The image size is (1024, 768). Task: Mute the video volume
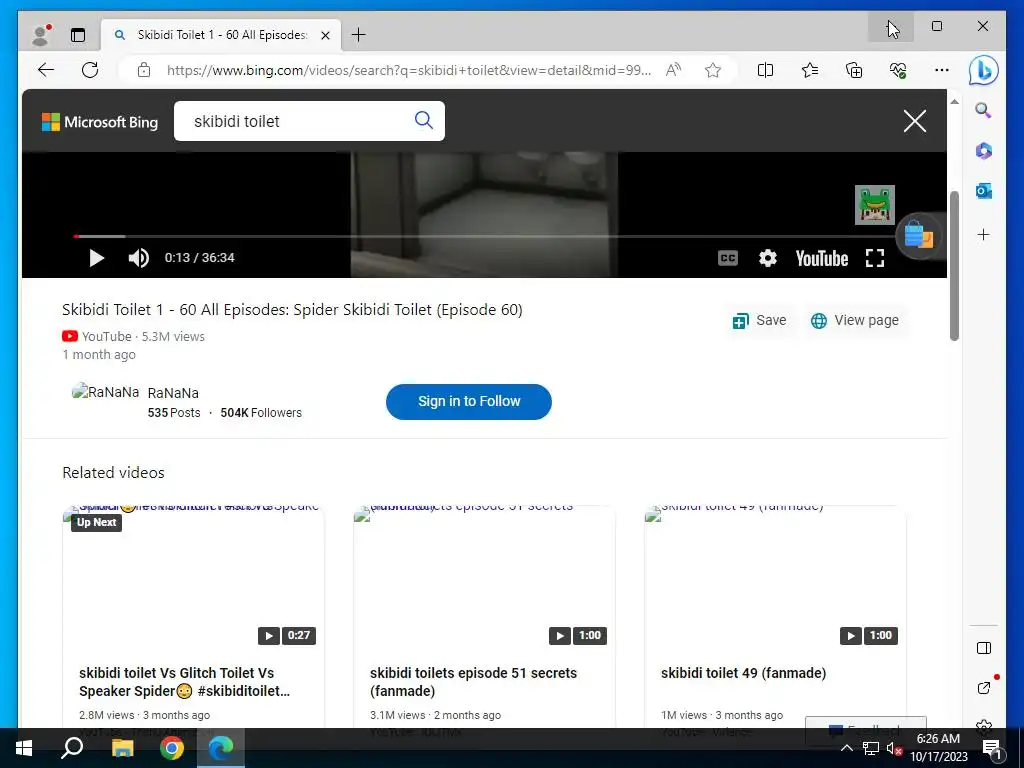tap(138, 258)
